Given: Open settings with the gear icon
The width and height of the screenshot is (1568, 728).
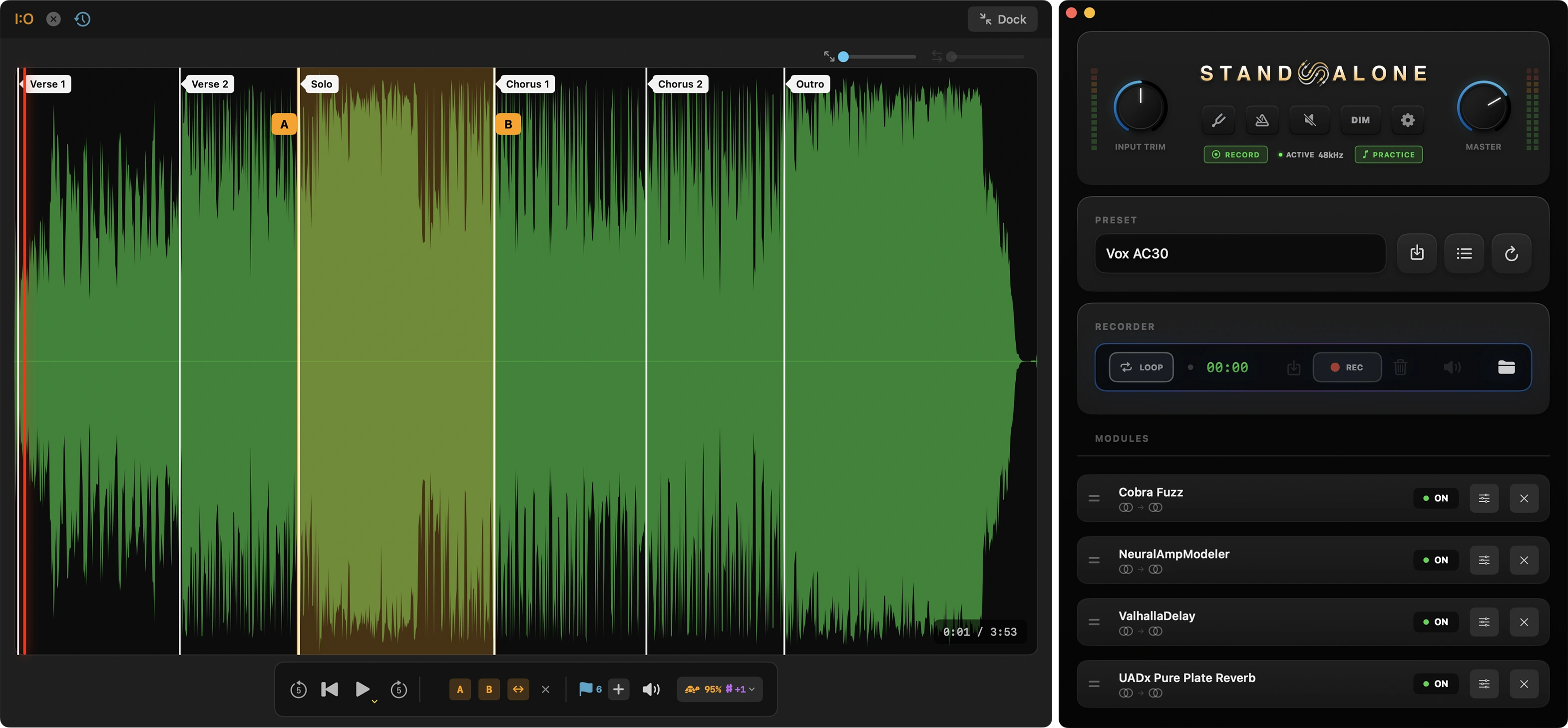Looking at the screenshot, I should 1407,120.
